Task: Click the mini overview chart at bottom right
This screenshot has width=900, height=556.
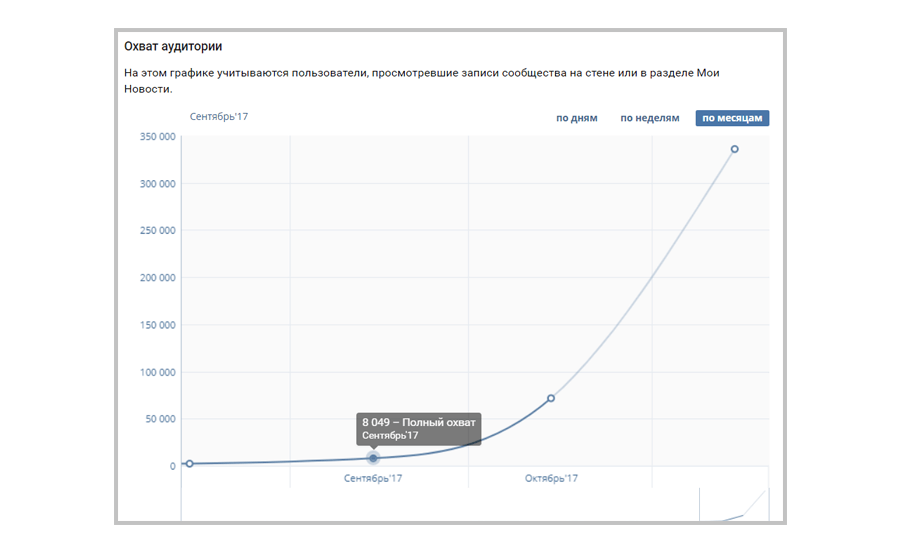Action: 733,506
